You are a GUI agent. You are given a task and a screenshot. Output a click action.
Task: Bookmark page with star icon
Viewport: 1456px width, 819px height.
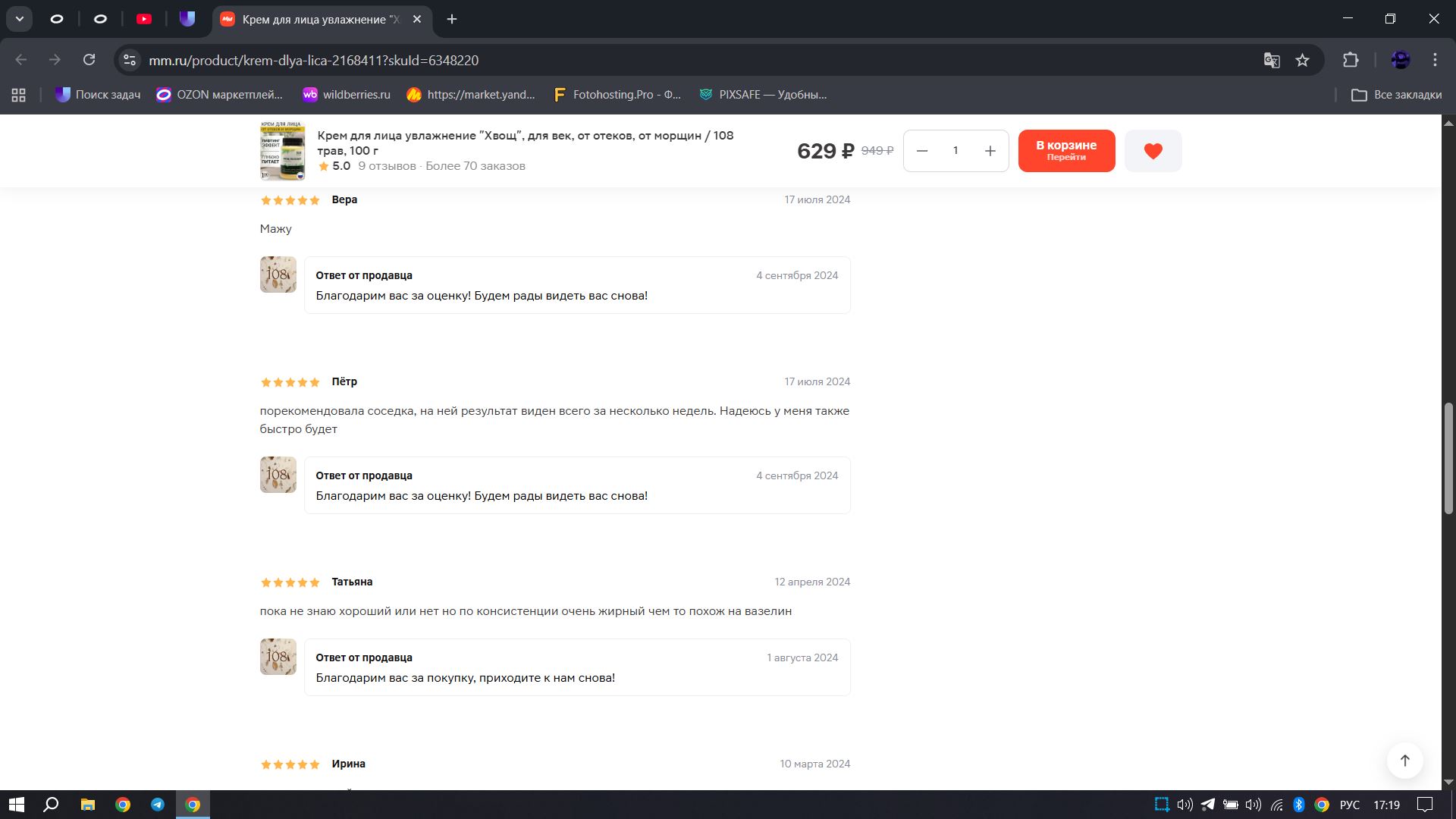pos(1302,60)
